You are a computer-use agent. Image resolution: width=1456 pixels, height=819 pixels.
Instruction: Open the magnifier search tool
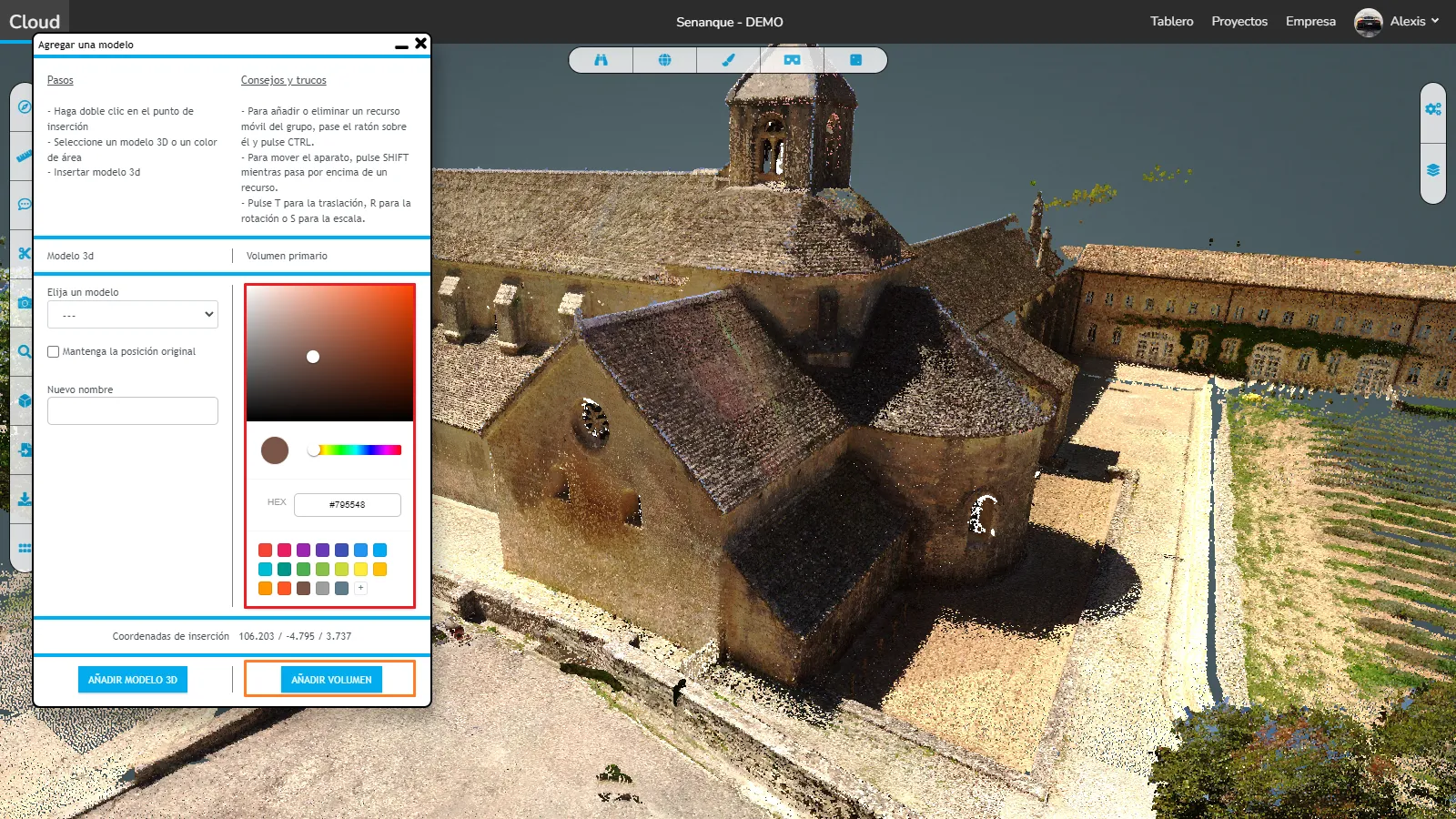point(25,351)
